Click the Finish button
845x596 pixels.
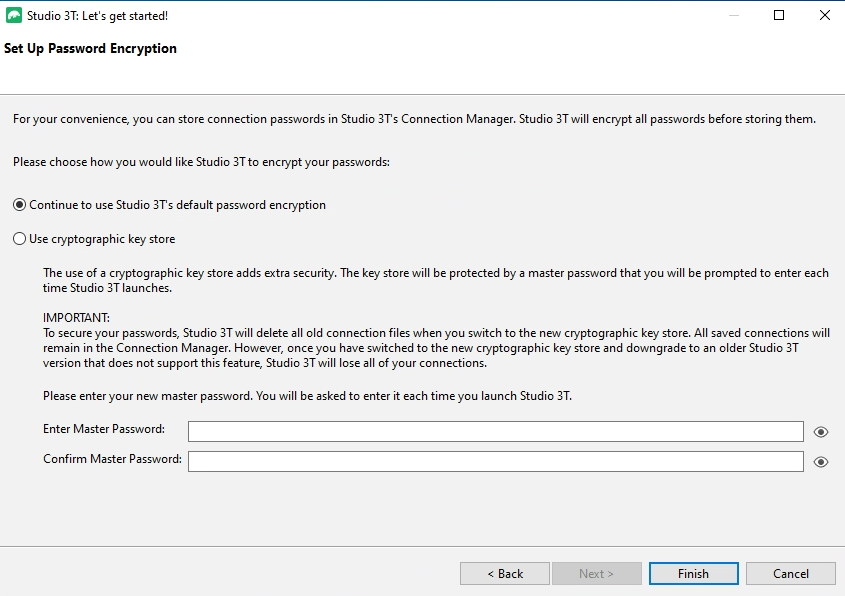pos(693,573)
